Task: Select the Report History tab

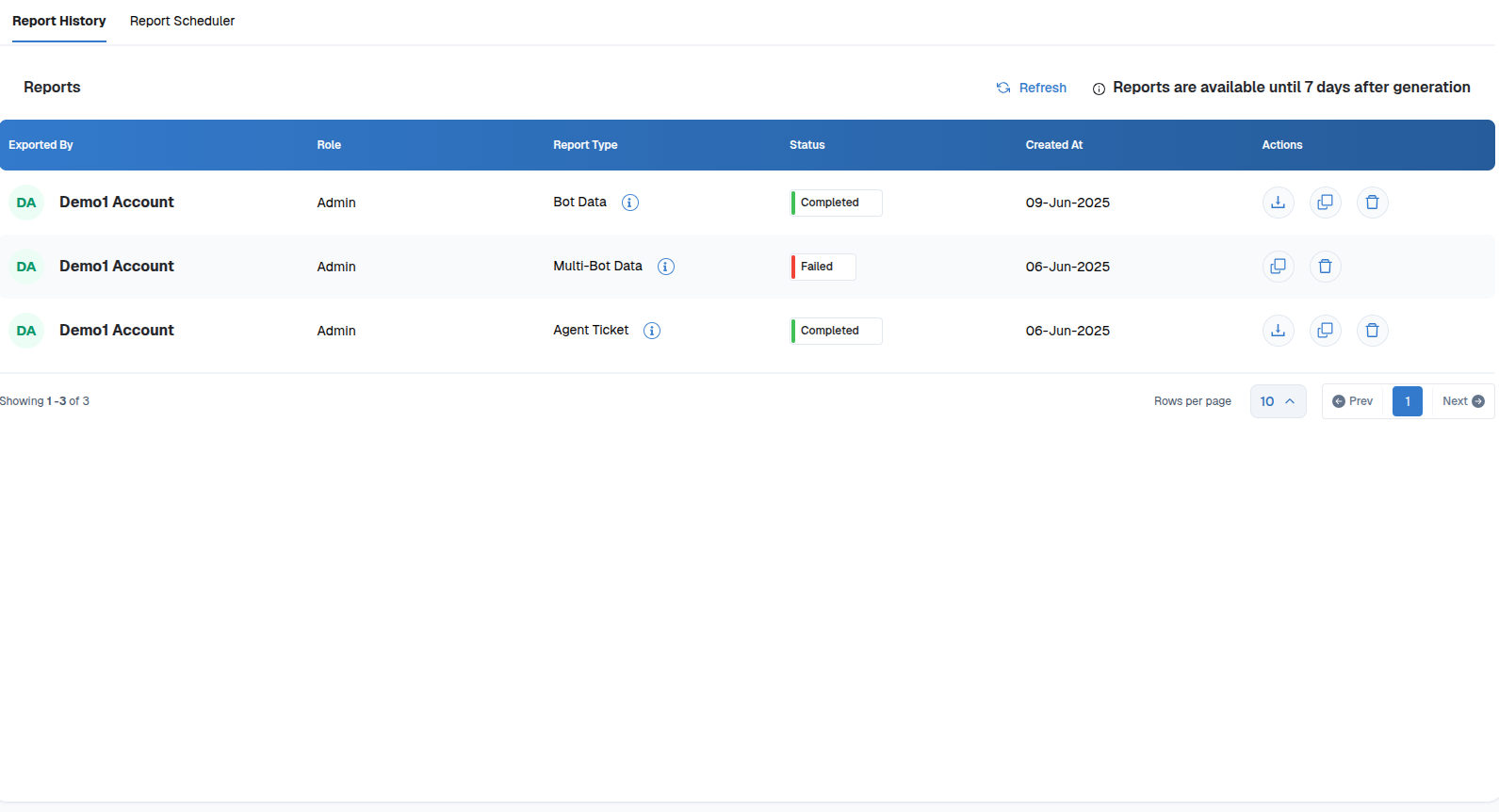Action: (58, 21)
